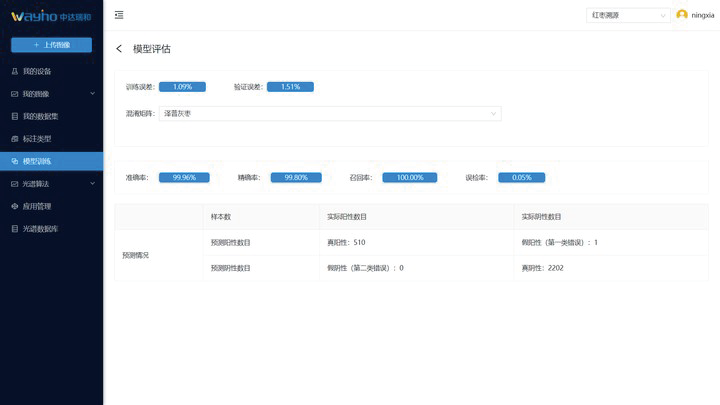Click the ningxia user avatar icon
The height and width of the screenshot is (405, 720).
tap(682, 15)
